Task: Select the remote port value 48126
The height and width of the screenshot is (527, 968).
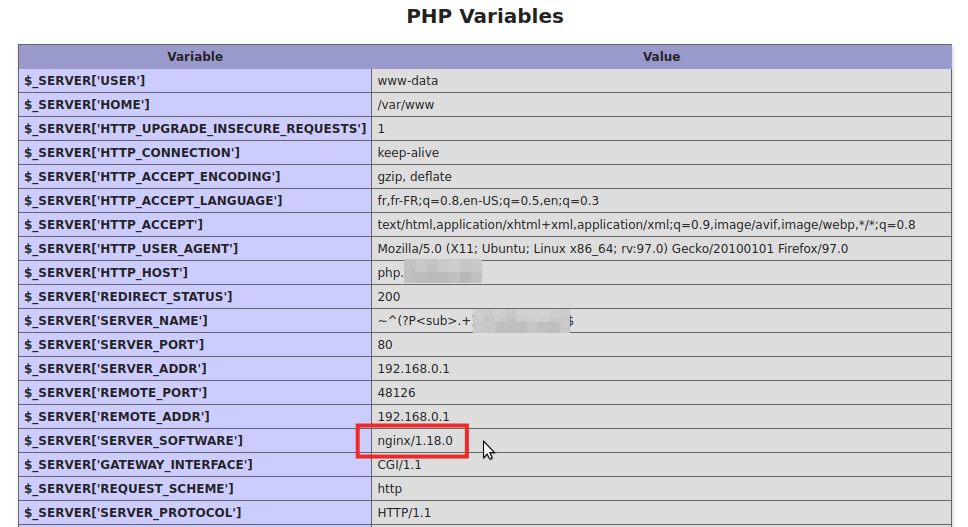Action: tap(396, 393)
